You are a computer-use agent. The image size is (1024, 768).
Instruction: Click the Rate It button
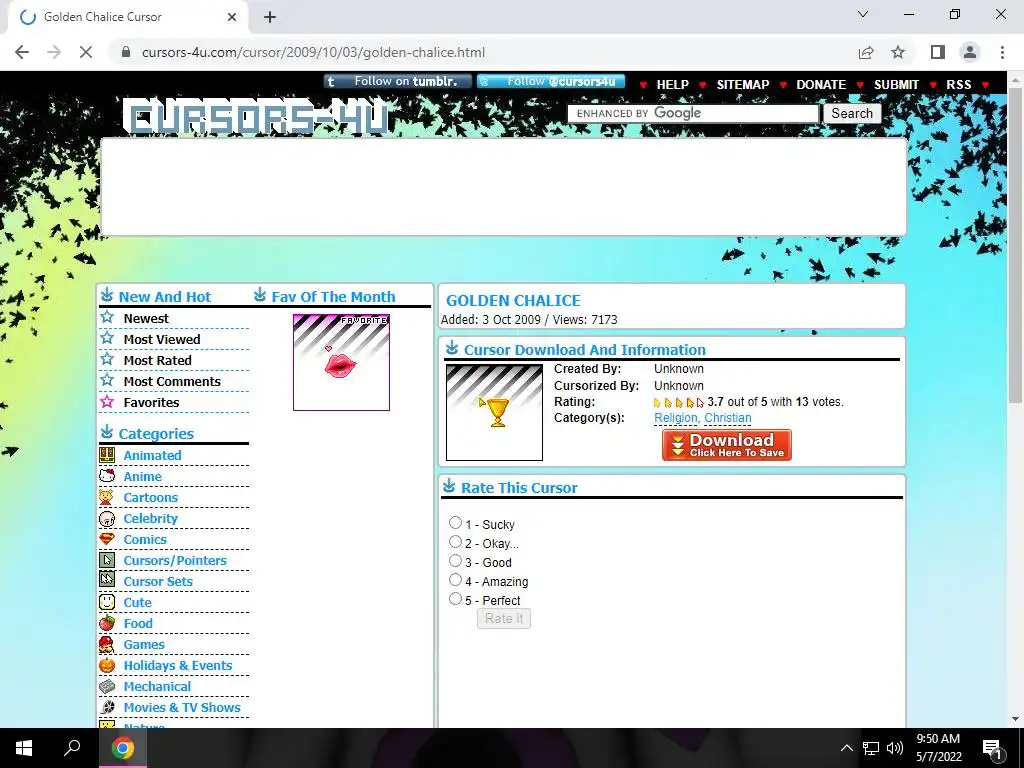point(504,618)
